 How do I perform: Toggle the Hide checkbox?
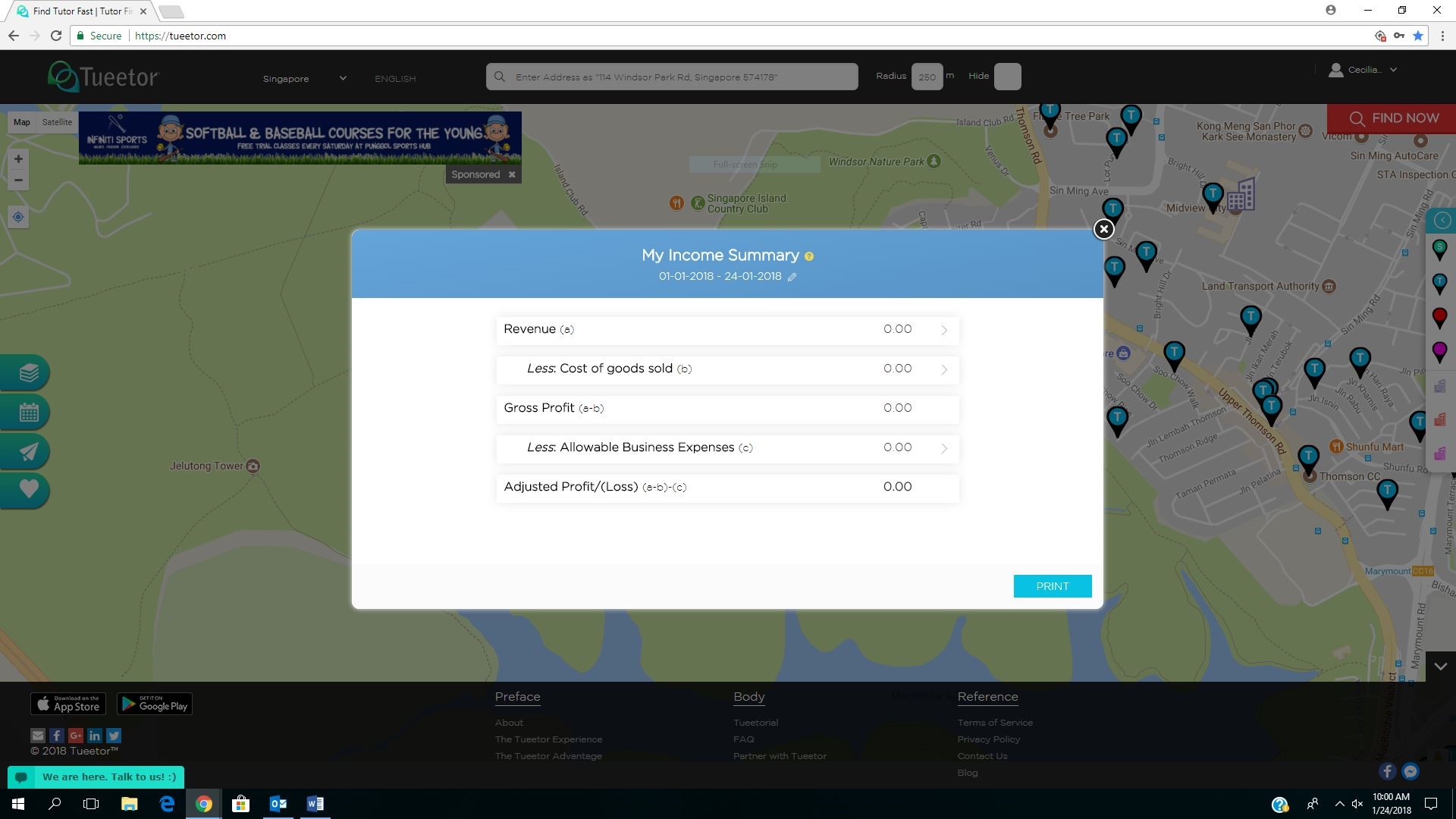1007,77
